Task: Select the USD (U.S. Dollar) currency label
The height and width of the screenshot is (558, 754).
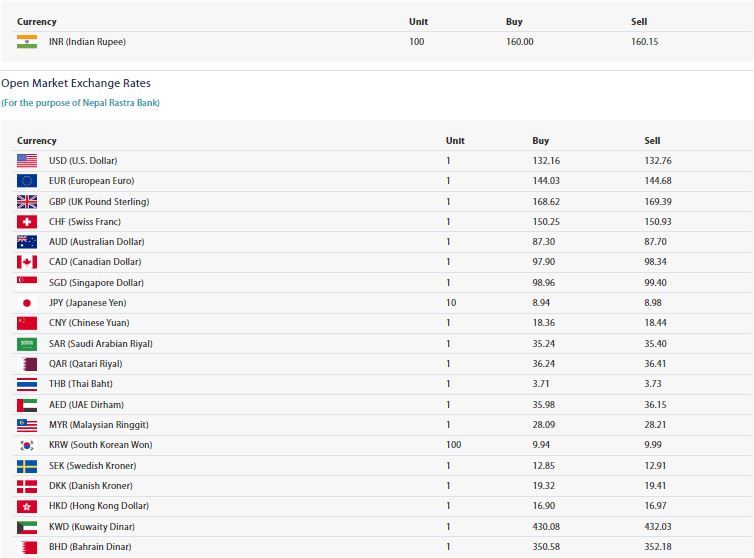Action: [x=83, y=161]
